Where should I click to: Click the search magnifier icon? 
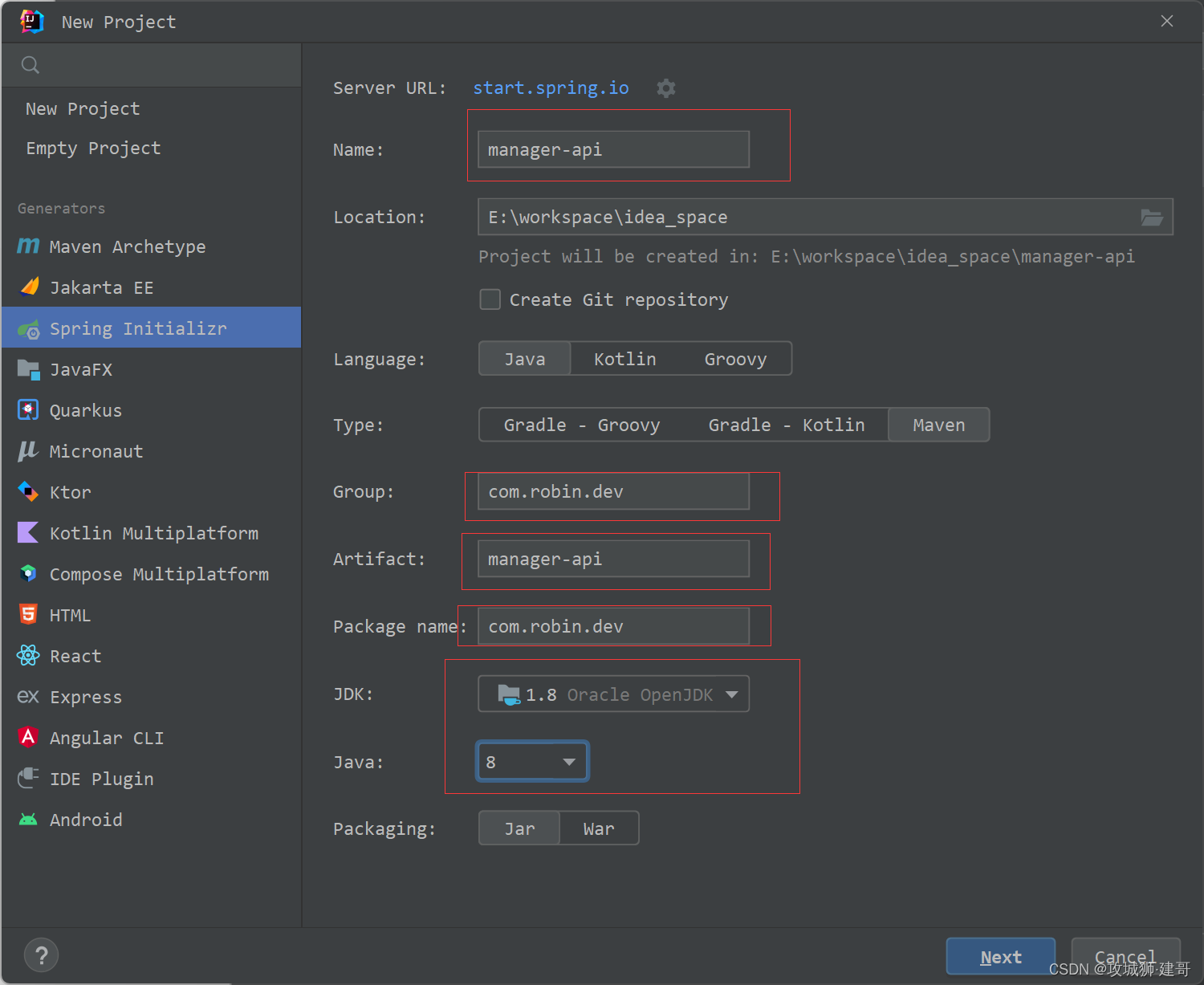coord(31,65)
